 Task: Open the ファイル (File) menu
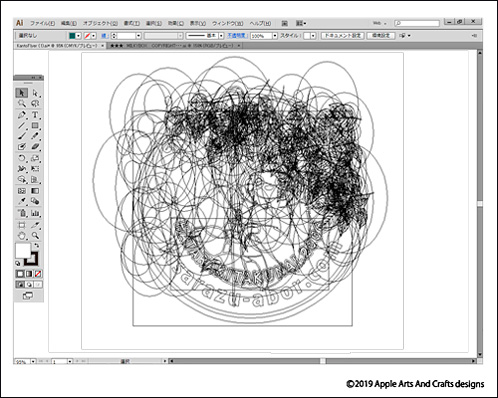43,23
